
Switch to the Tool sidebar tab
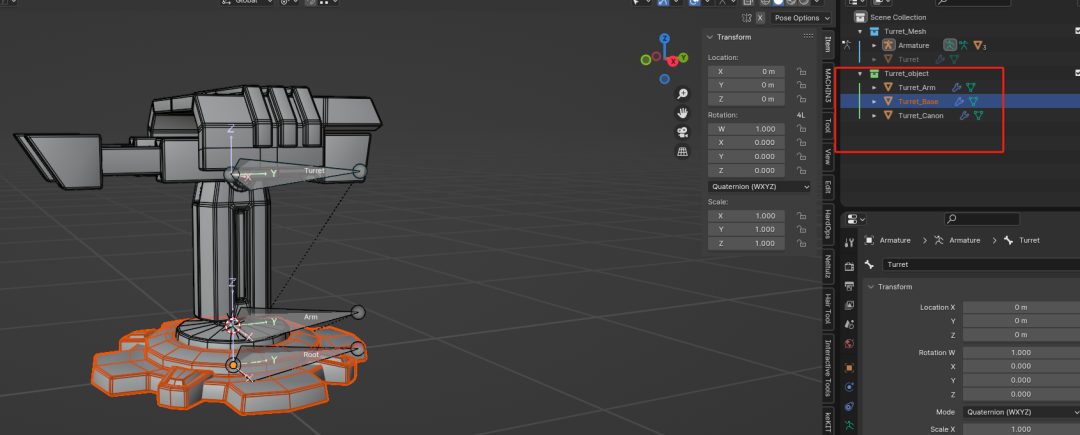827,125
